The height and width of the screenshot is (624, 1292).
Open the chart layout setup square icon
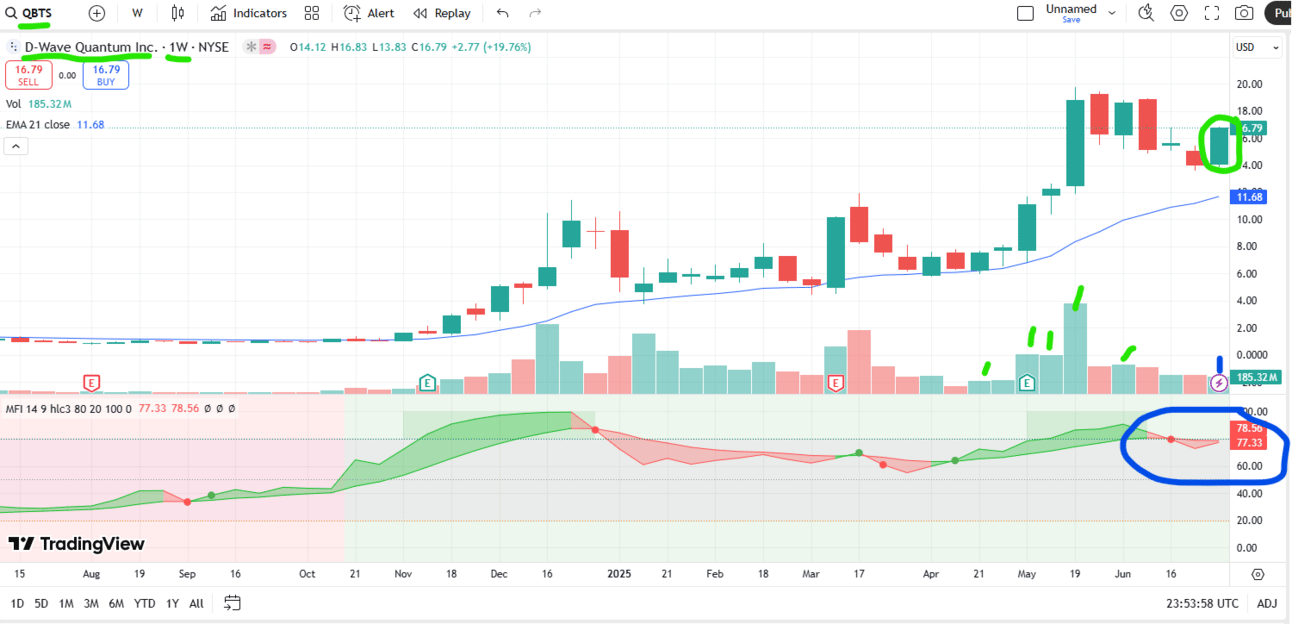pos(1025,13)
